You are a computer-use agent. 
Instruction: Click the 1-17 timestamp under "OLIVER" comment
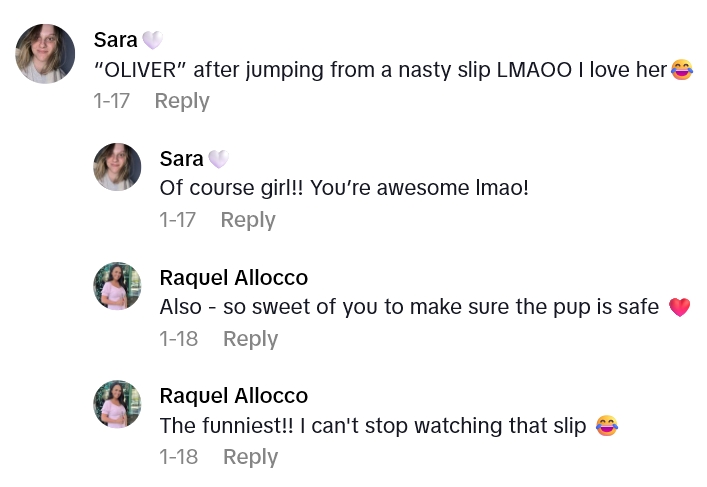point(111,101)
